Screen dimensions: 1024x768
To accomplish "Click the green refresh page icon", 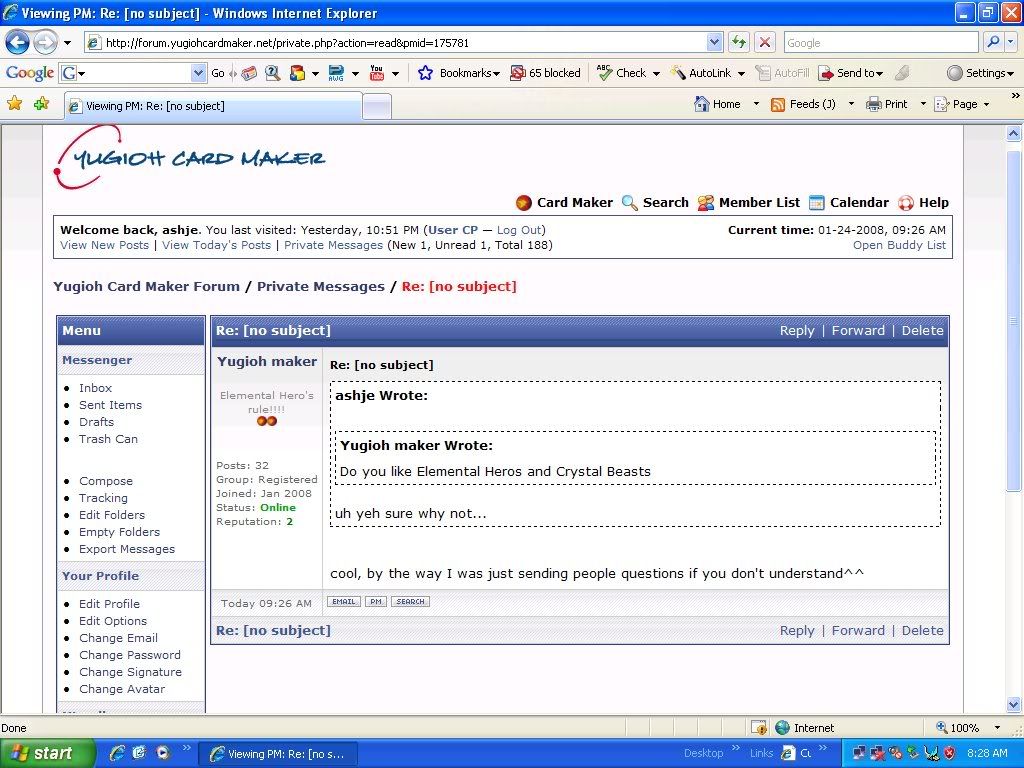I will pyautogui.click(x=739, y=43).
